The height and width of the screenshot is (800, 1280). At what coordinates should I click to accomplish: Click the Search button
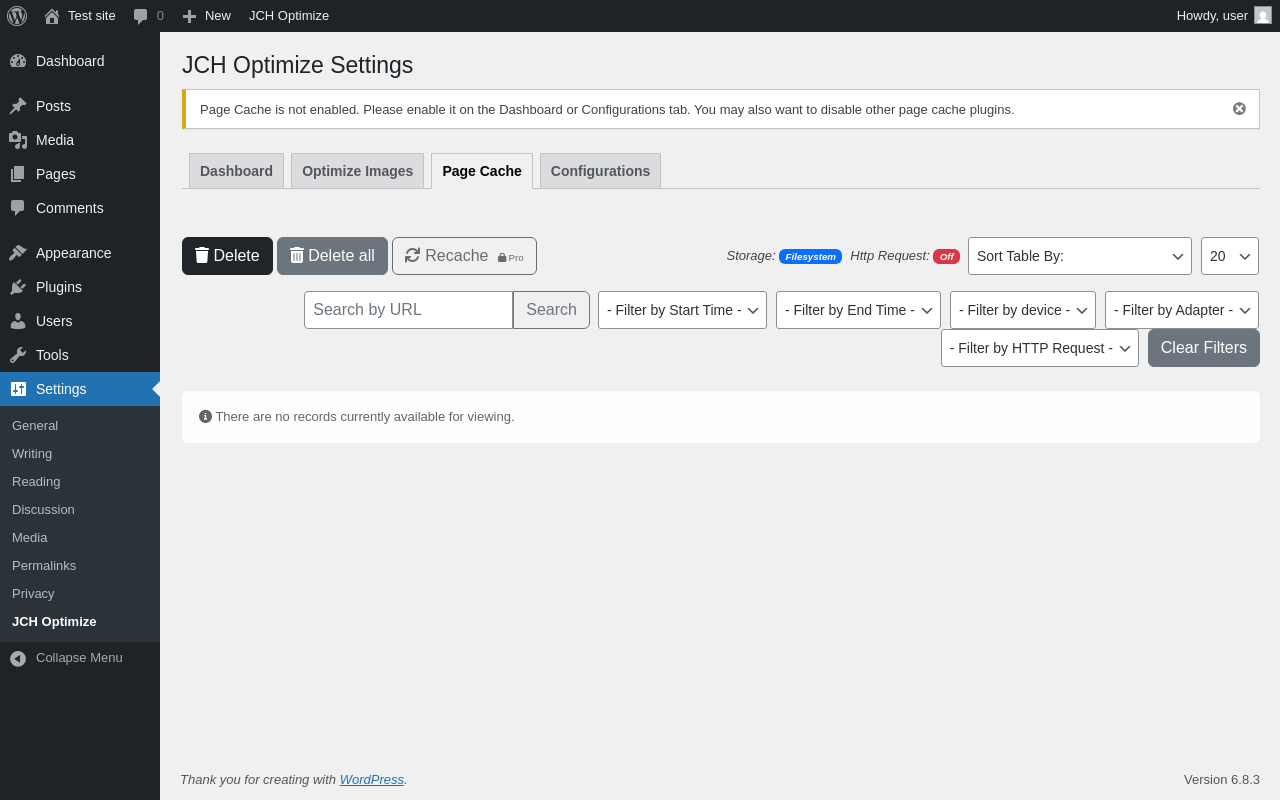[551, 310]
